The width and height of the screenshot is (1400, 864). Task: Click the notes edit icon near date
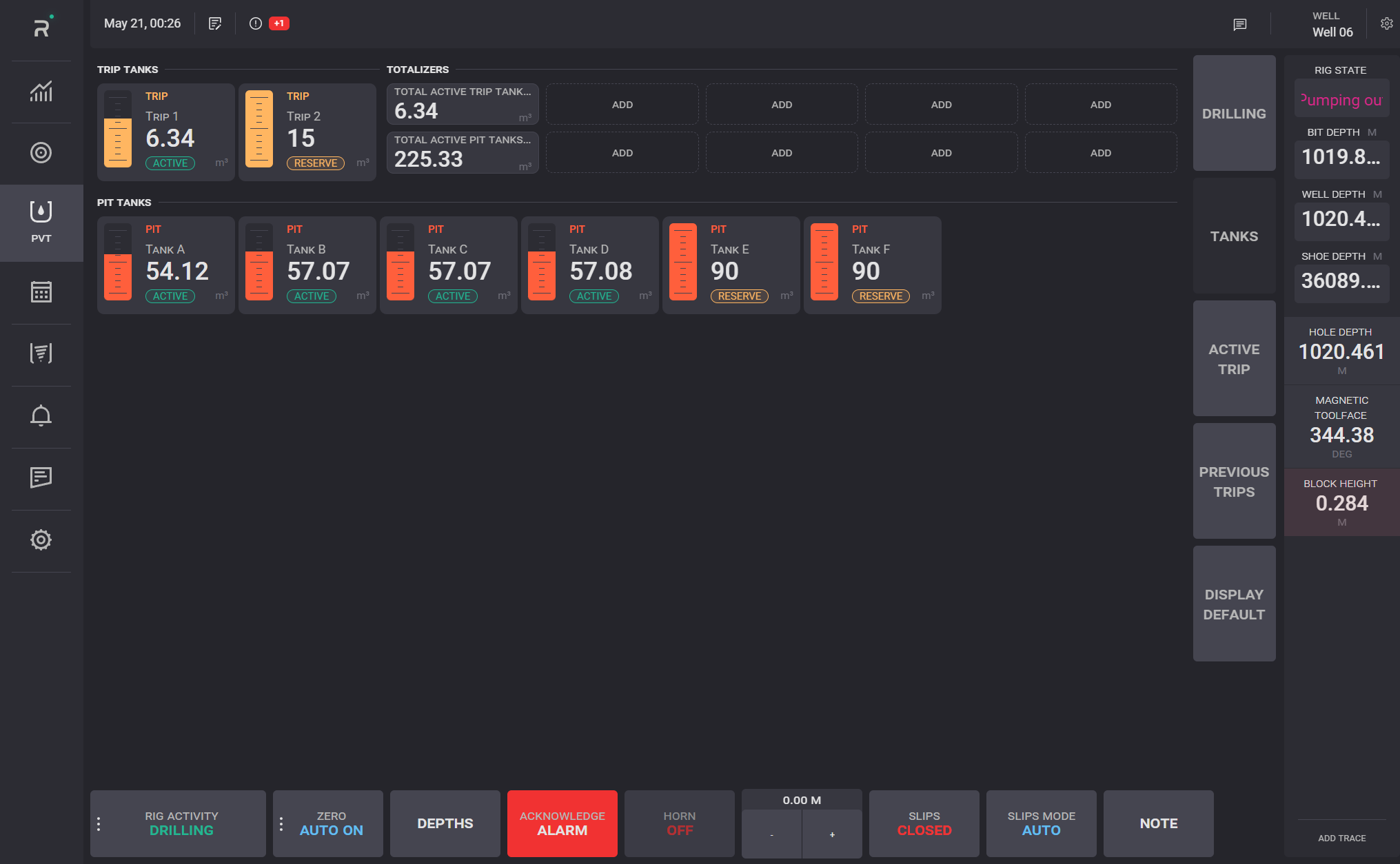(215, 23)
